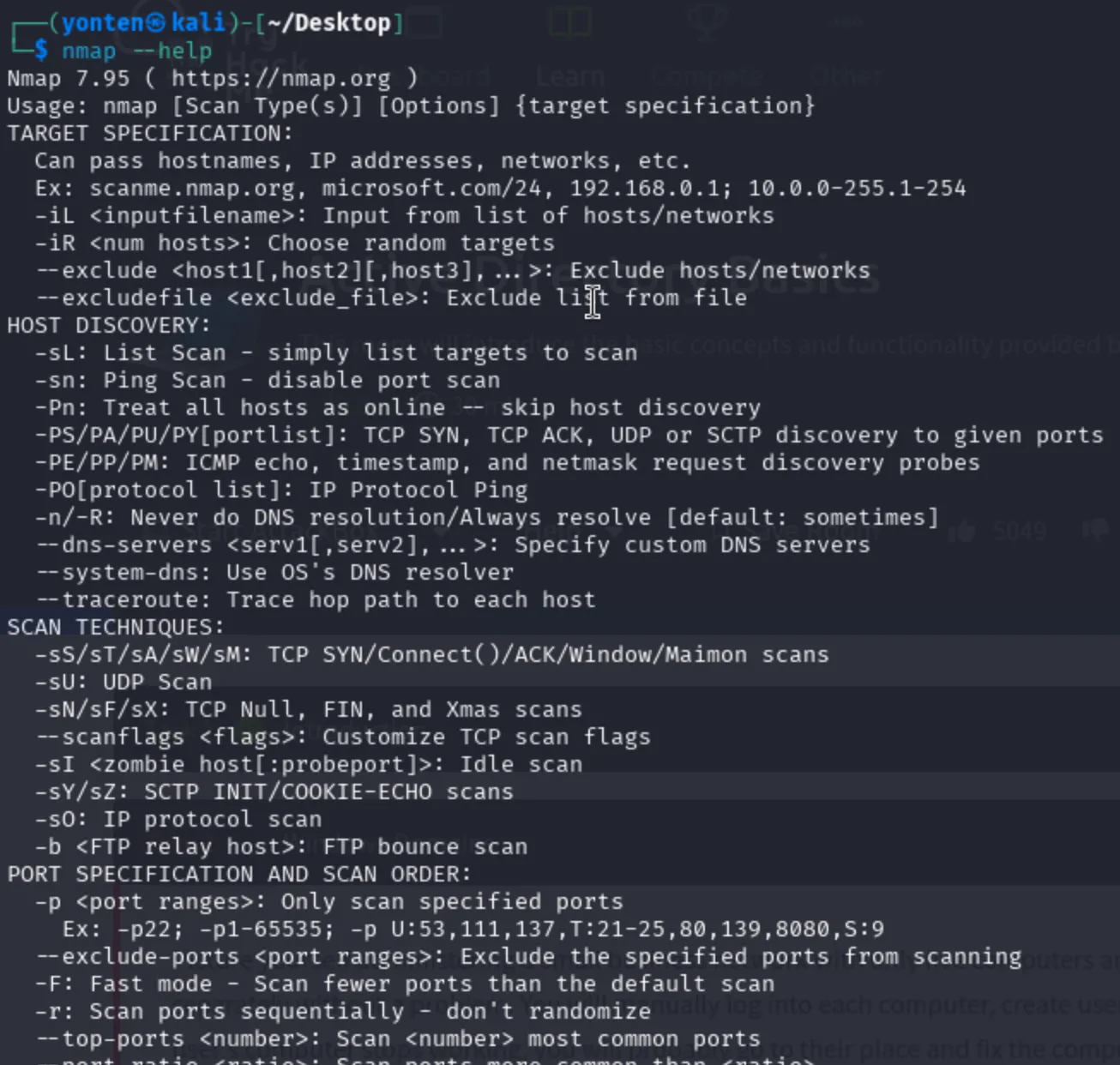
Task: Click the '-Pn: Treat all hosts as online' line
Action: [x=397, y=408]
